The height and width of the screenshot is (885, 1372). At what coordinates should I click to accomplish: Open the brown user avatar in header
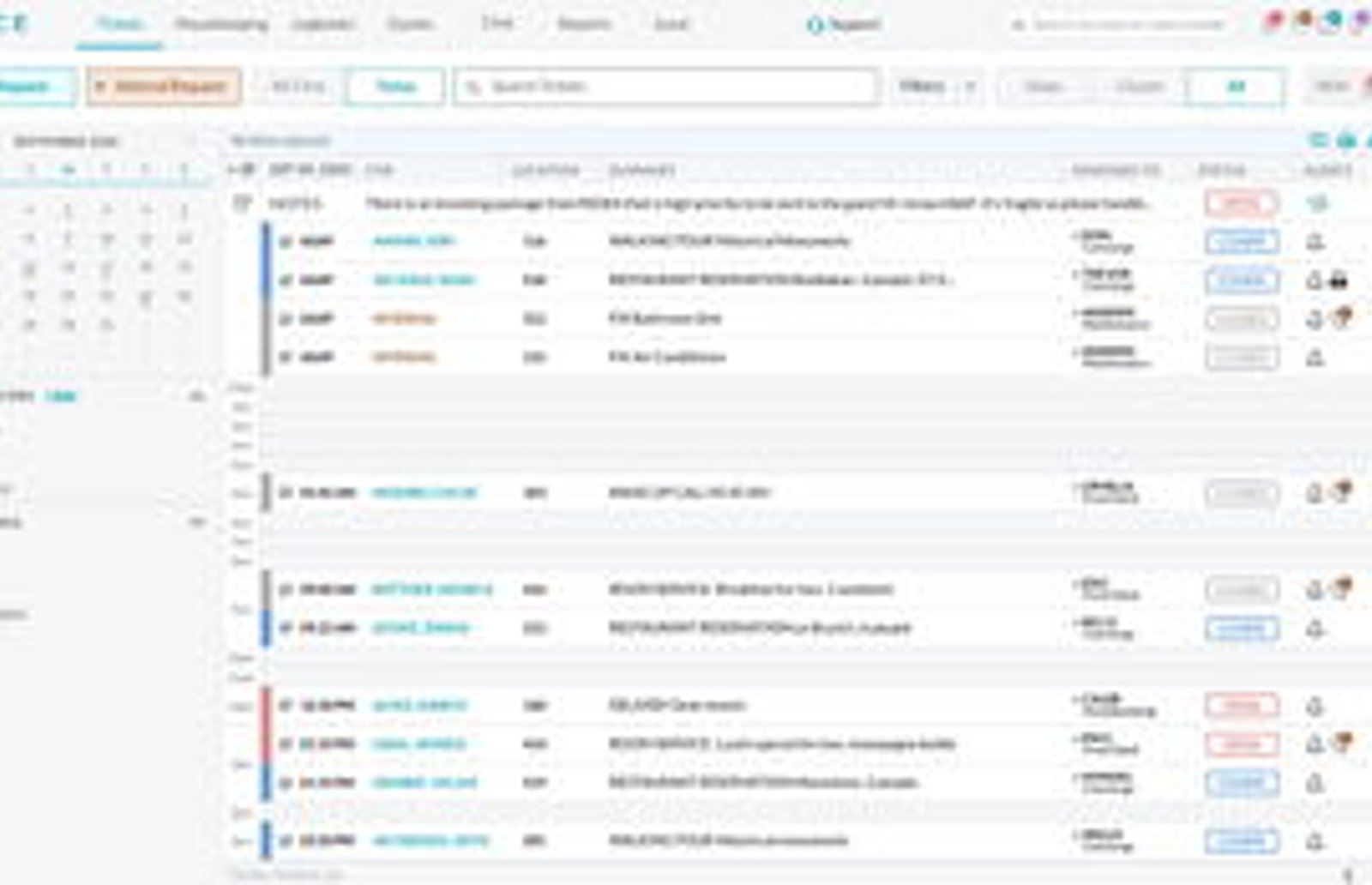[x=1303, y=21]
